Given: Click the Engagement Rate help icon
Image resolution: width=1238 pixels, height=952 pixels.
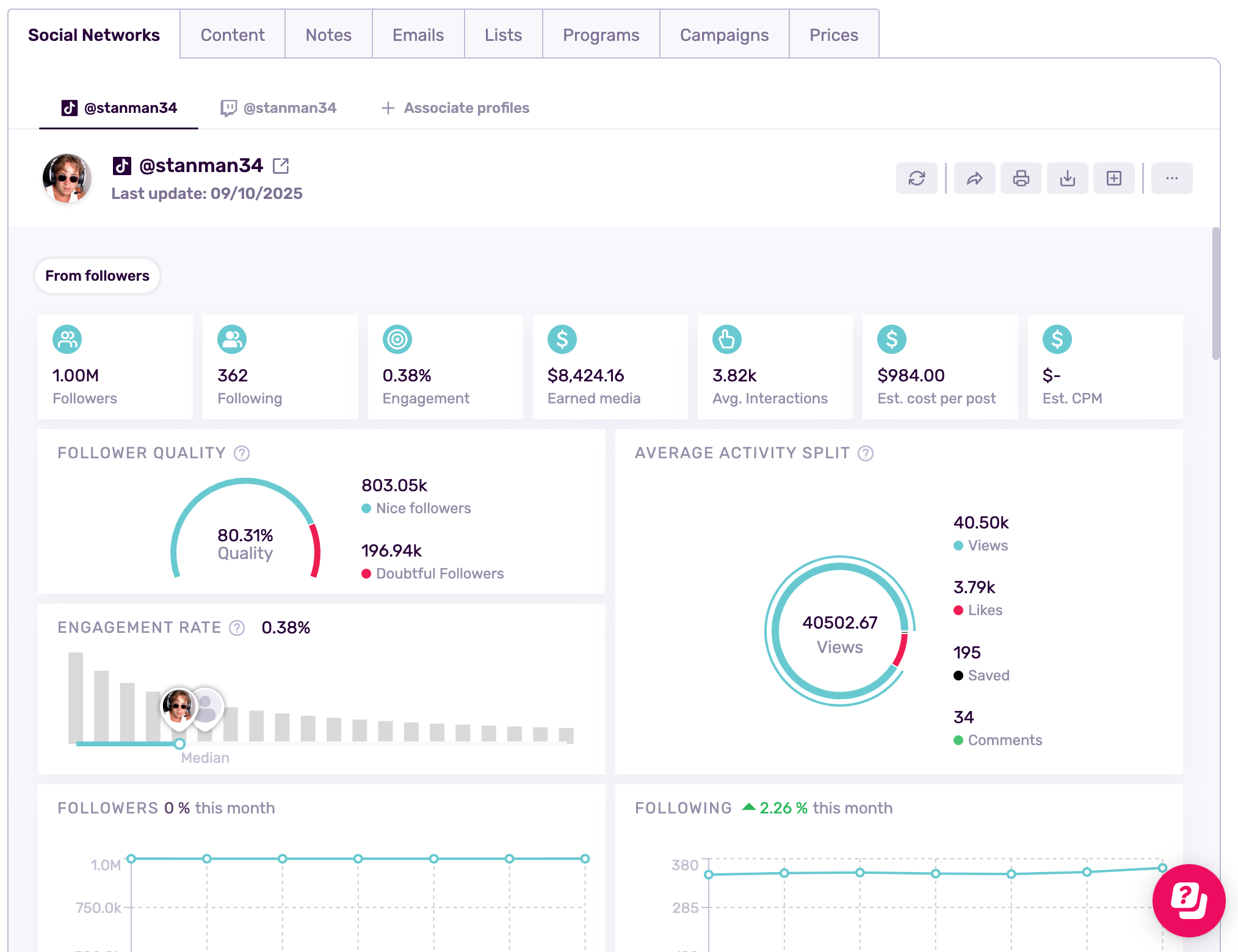Looking at the screenshot, I should coord(237,628).
